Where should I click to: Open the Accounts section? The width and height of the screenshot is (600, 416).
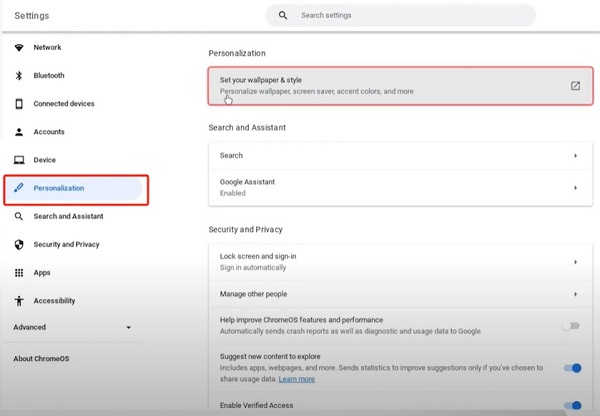(x=49, y=132)
